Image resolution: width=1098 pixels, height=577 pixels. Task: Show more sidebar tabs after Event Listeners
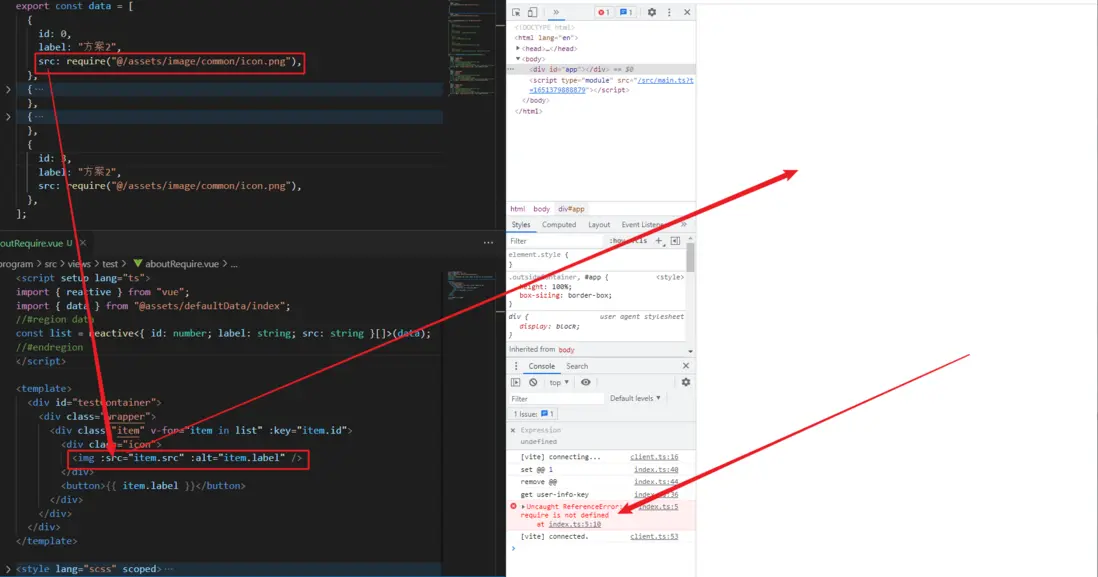[684, 225]
